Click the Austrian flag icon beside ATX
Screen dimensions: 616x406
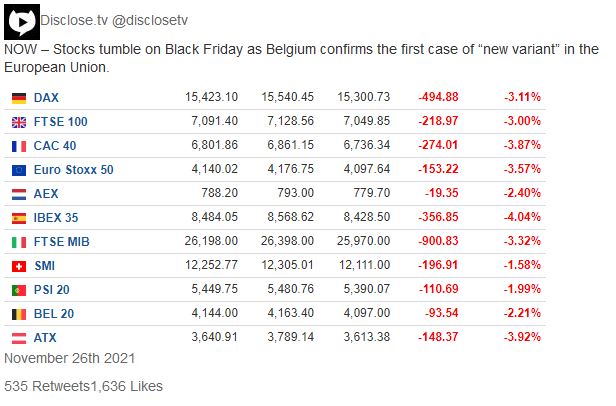coord(18,337)
